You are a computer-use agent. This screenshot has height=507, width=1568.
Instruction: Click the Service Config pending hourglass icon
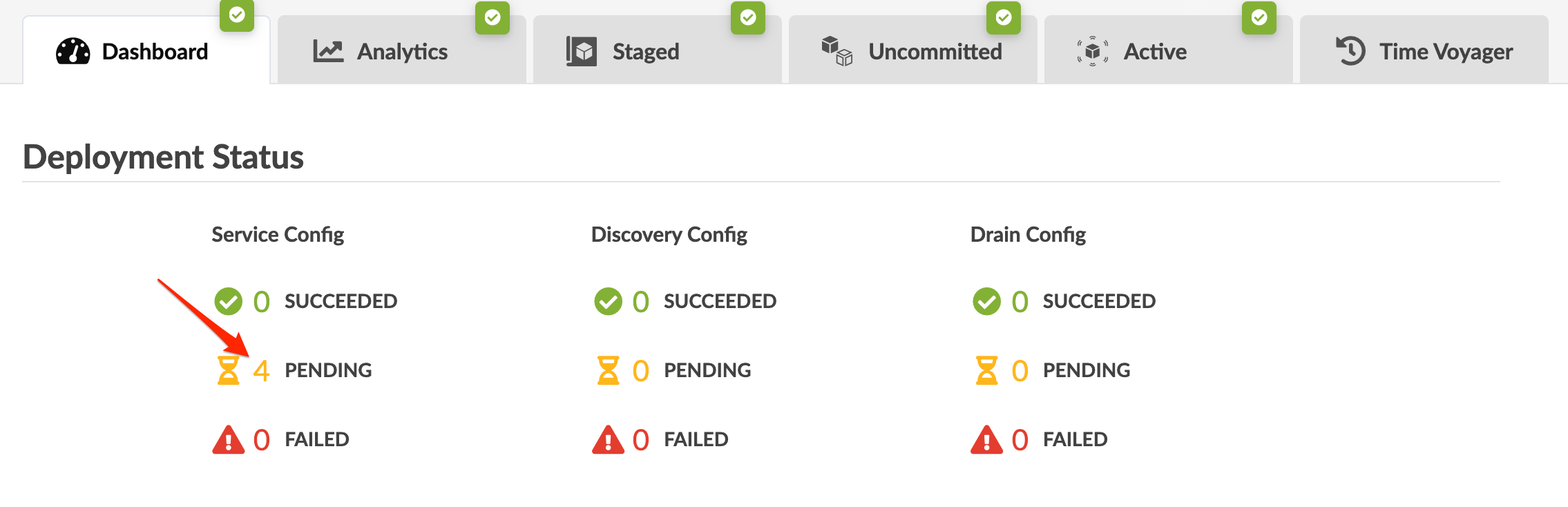[228, 370]
